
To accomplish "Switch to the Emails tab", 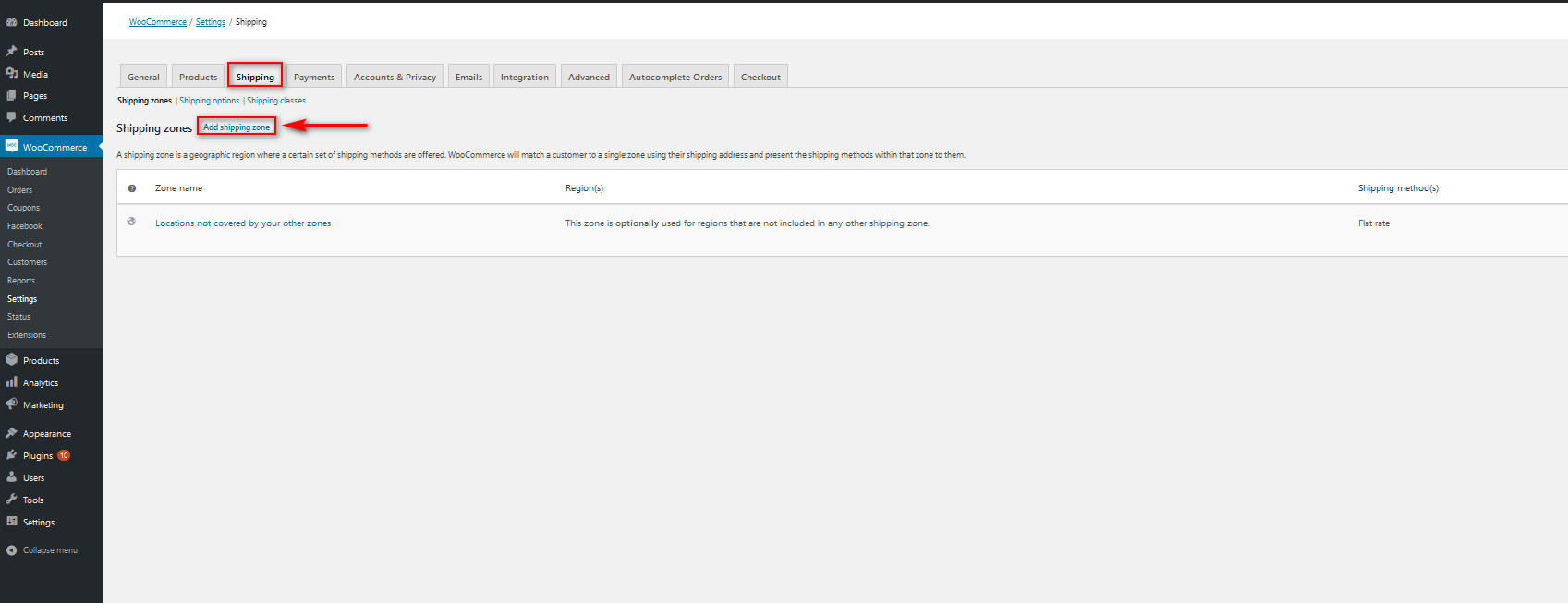I will click(x=468, y=77).
